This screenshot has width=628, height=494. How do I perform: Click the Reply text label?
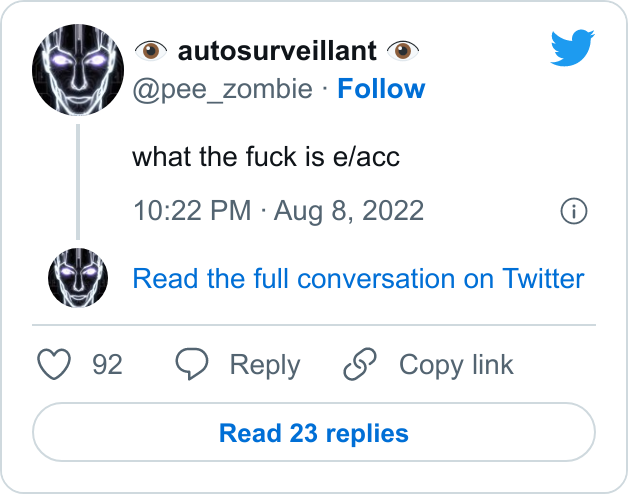265,365
